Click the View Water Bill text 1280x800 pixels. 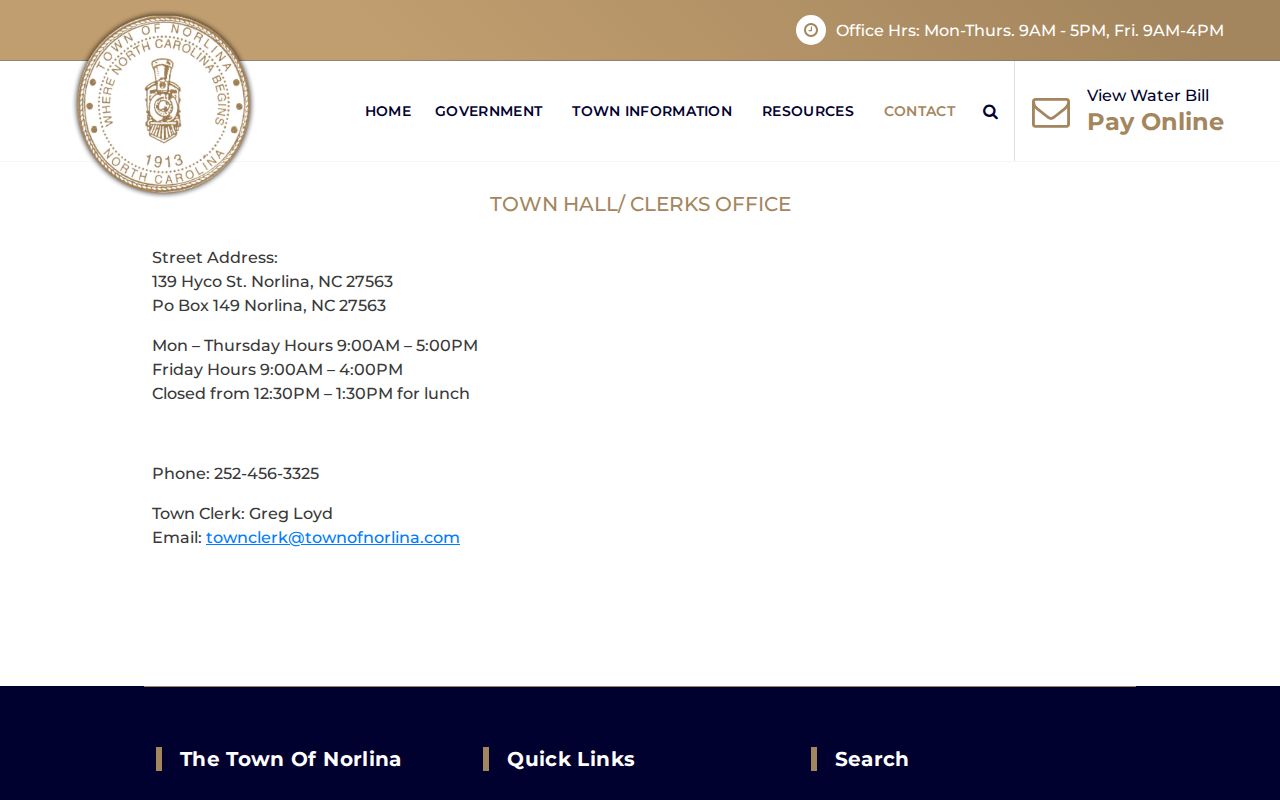(x=1148, y=95)
